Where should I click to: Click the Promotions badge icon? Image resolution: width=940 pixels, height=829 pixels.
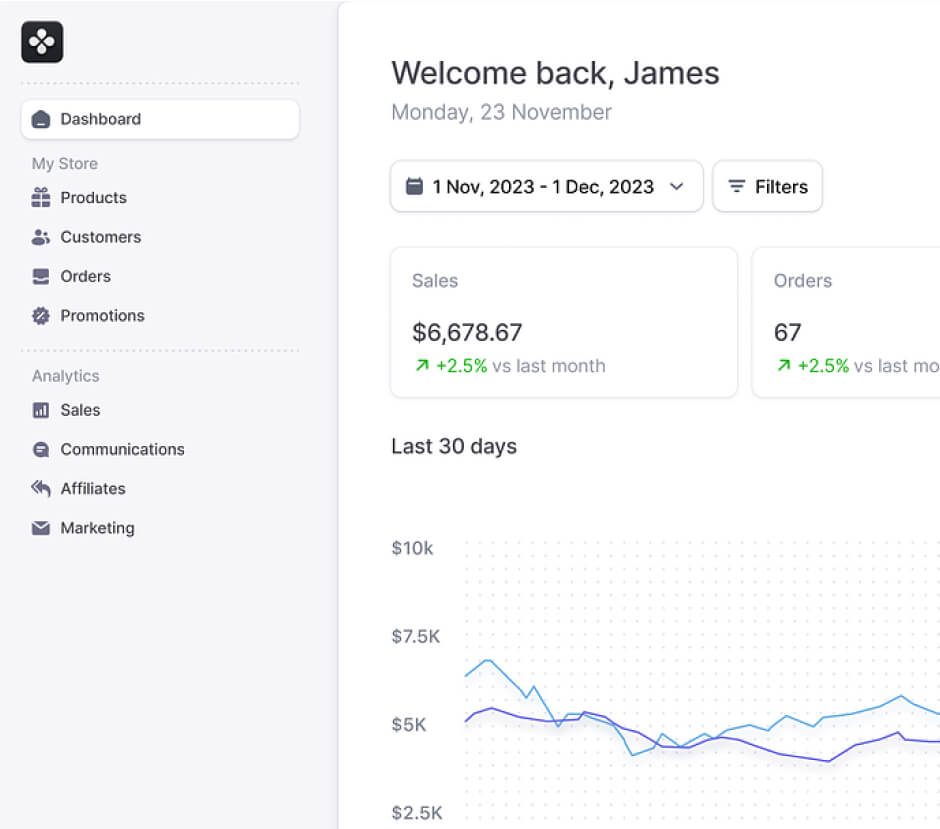point(41,316)
